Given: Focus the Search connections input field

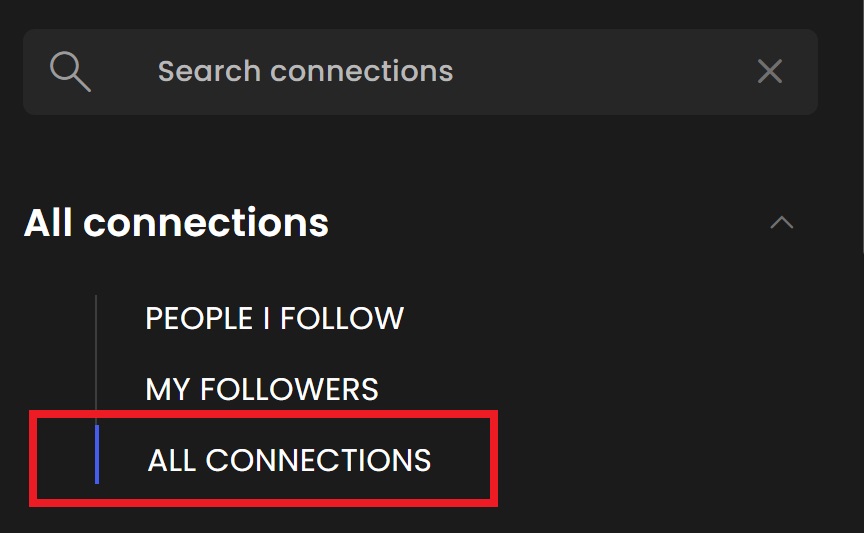Looking at the screenshot, I should (420, 72).
